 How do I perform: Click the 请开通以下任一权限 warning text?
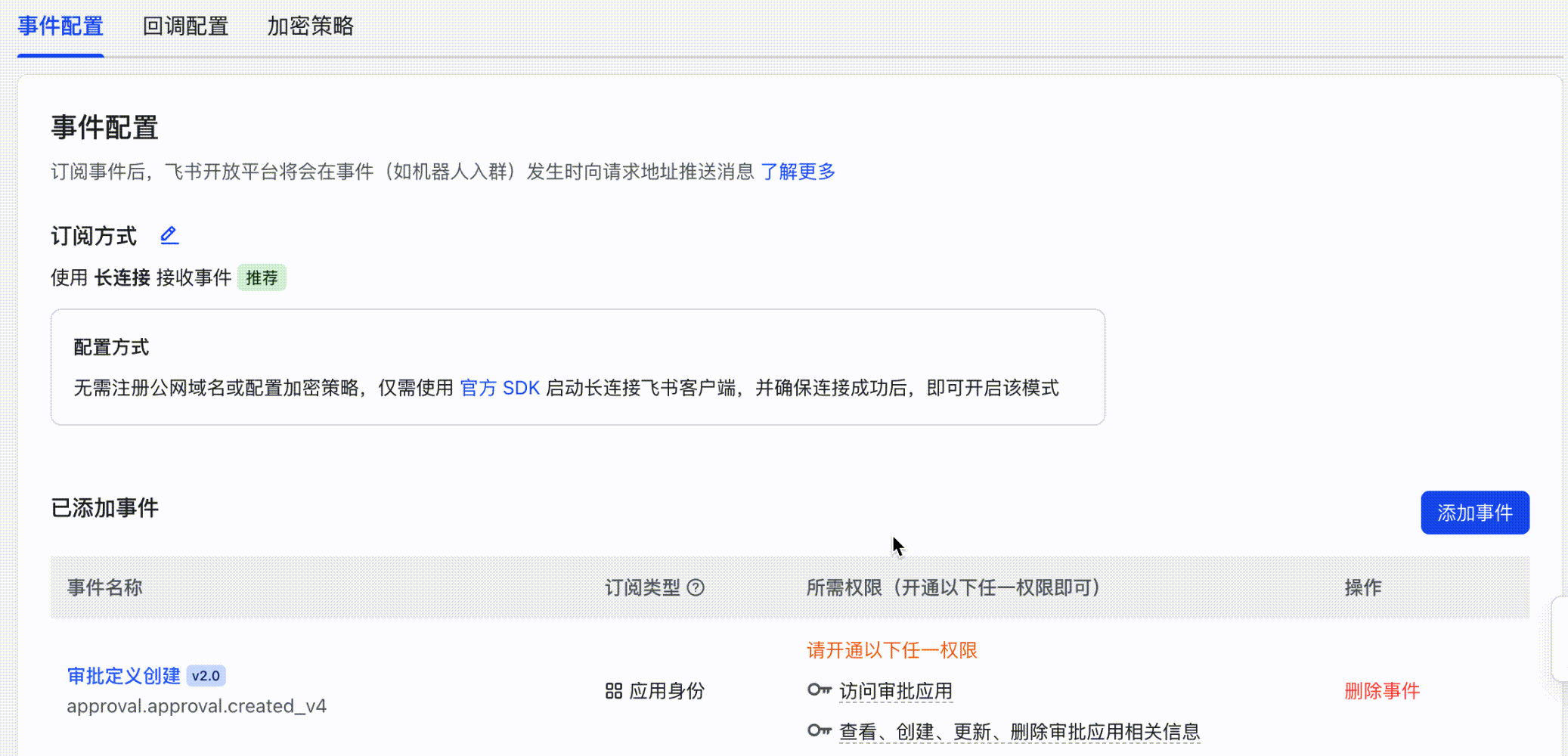(892, 650)
